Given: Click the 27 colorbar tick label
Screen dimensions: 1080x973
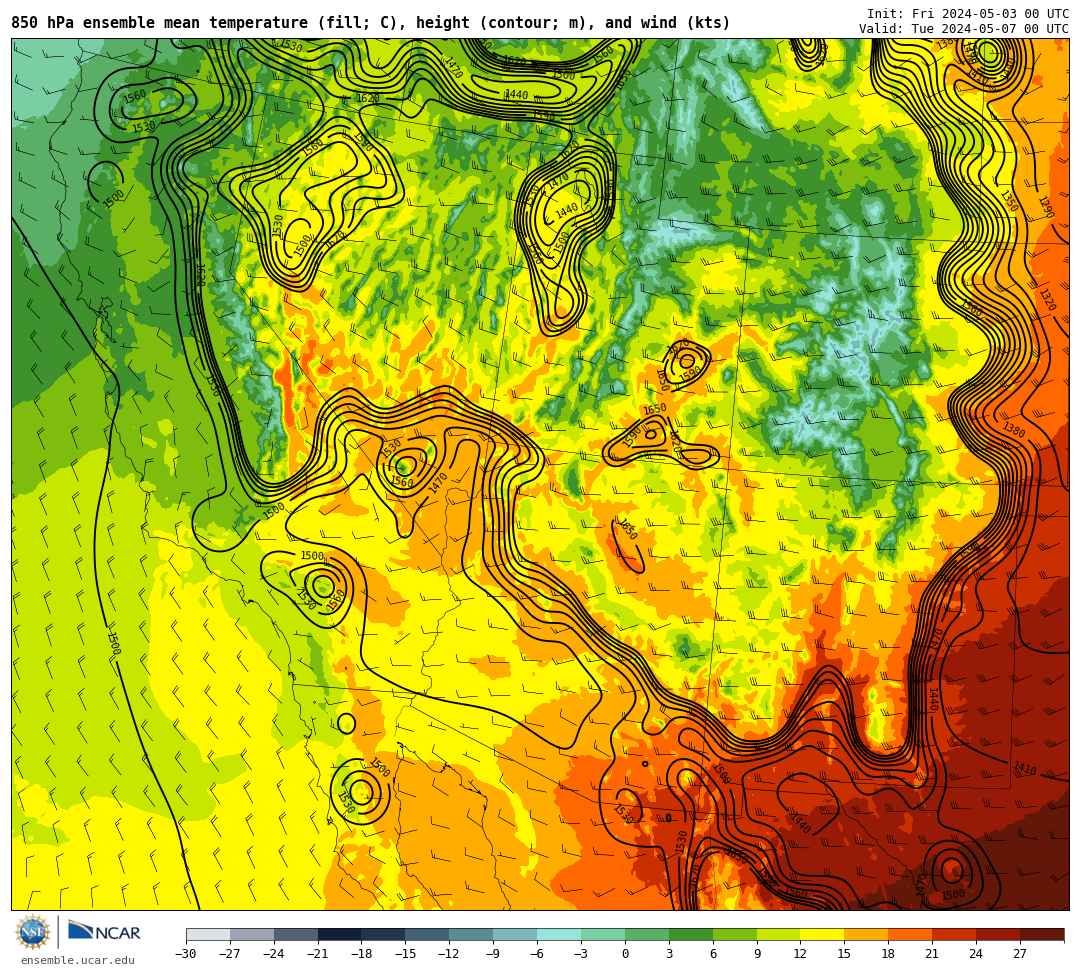Looking at the screenshot, I should (x=1020, y=954).
